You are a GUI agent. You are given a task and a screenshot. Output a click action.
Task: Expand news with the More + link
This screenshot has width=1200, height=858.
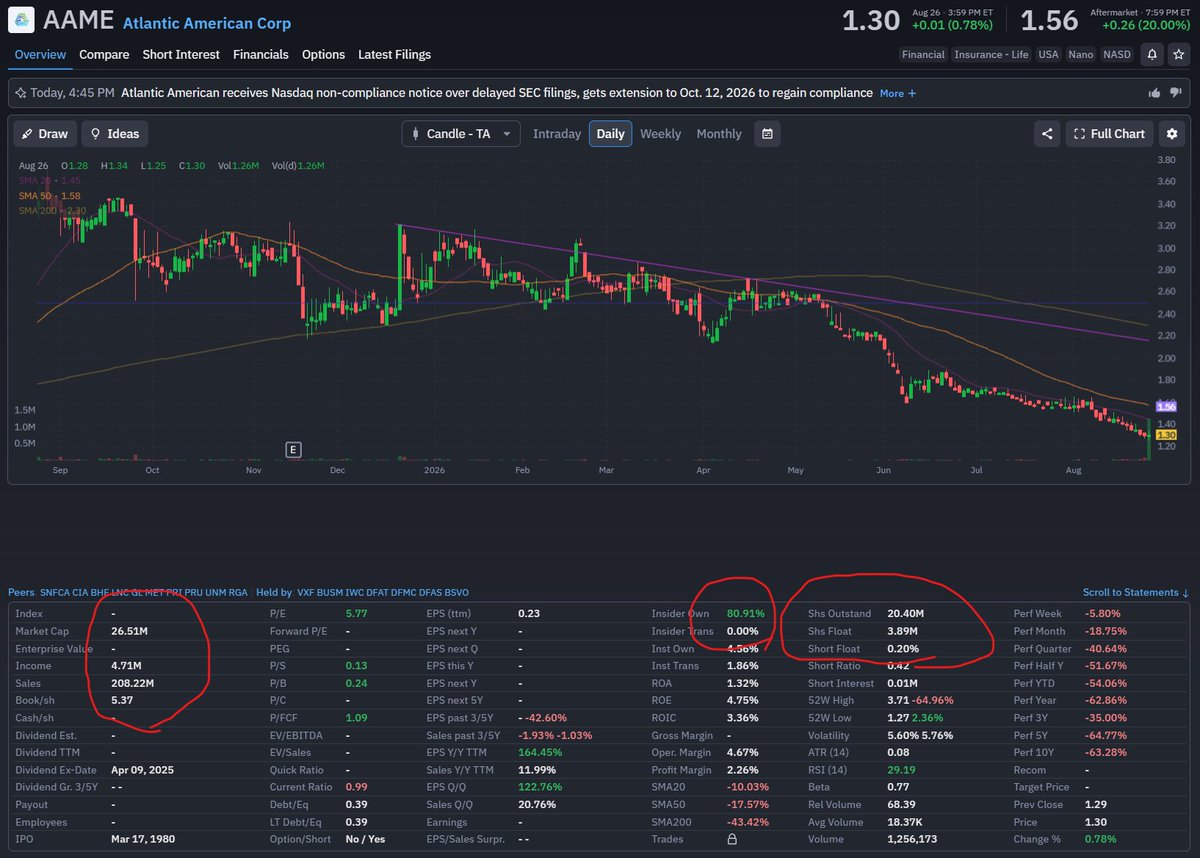click(x=897, y=93)
